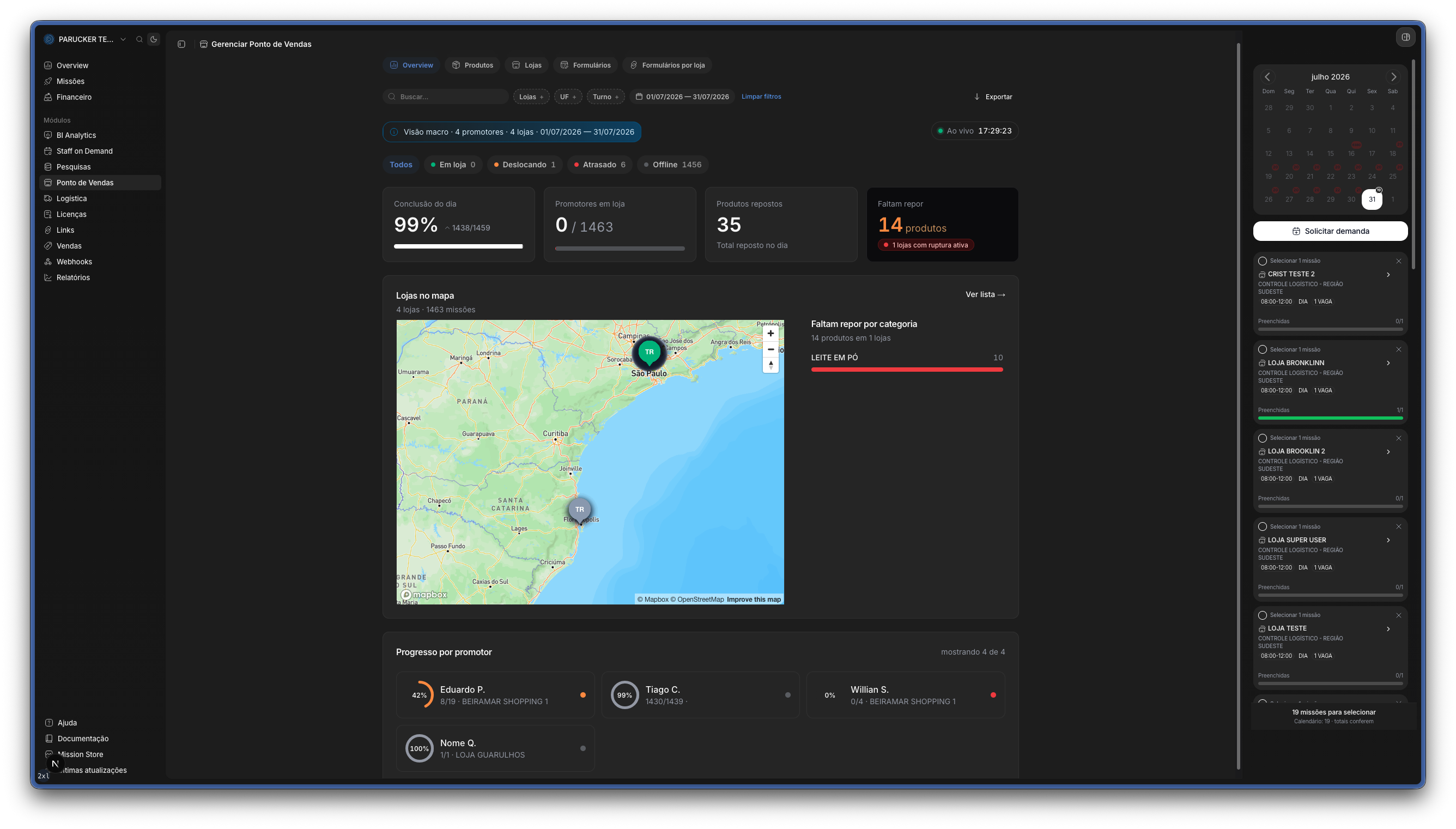Image resolution: width=1456 pixels, height=829 pixels.
Task: Open the BI Analytics module
Action: (x=100, y=136)
